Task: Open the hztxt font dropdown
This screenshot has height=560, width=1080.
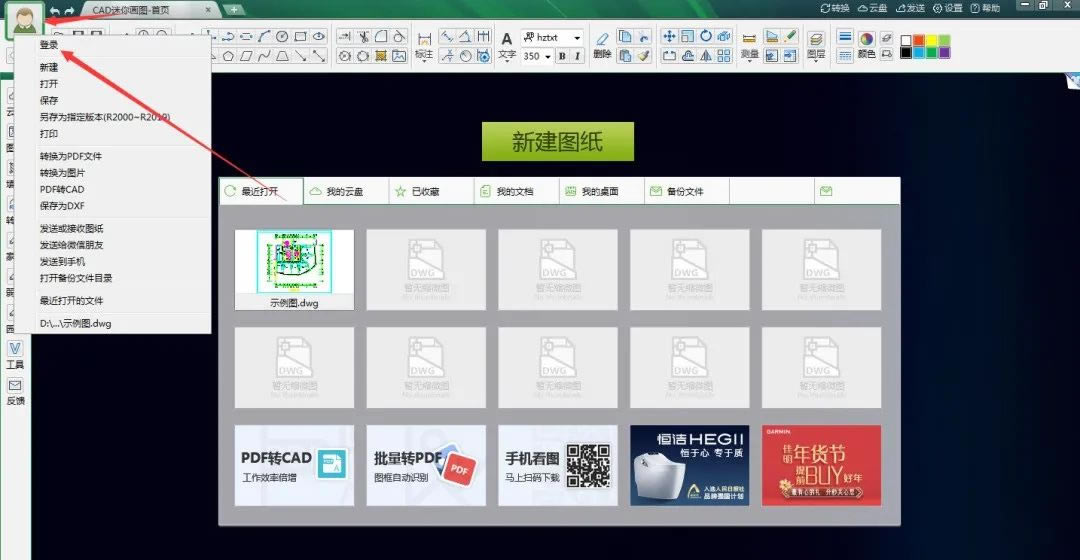Action: pos(577,37)
